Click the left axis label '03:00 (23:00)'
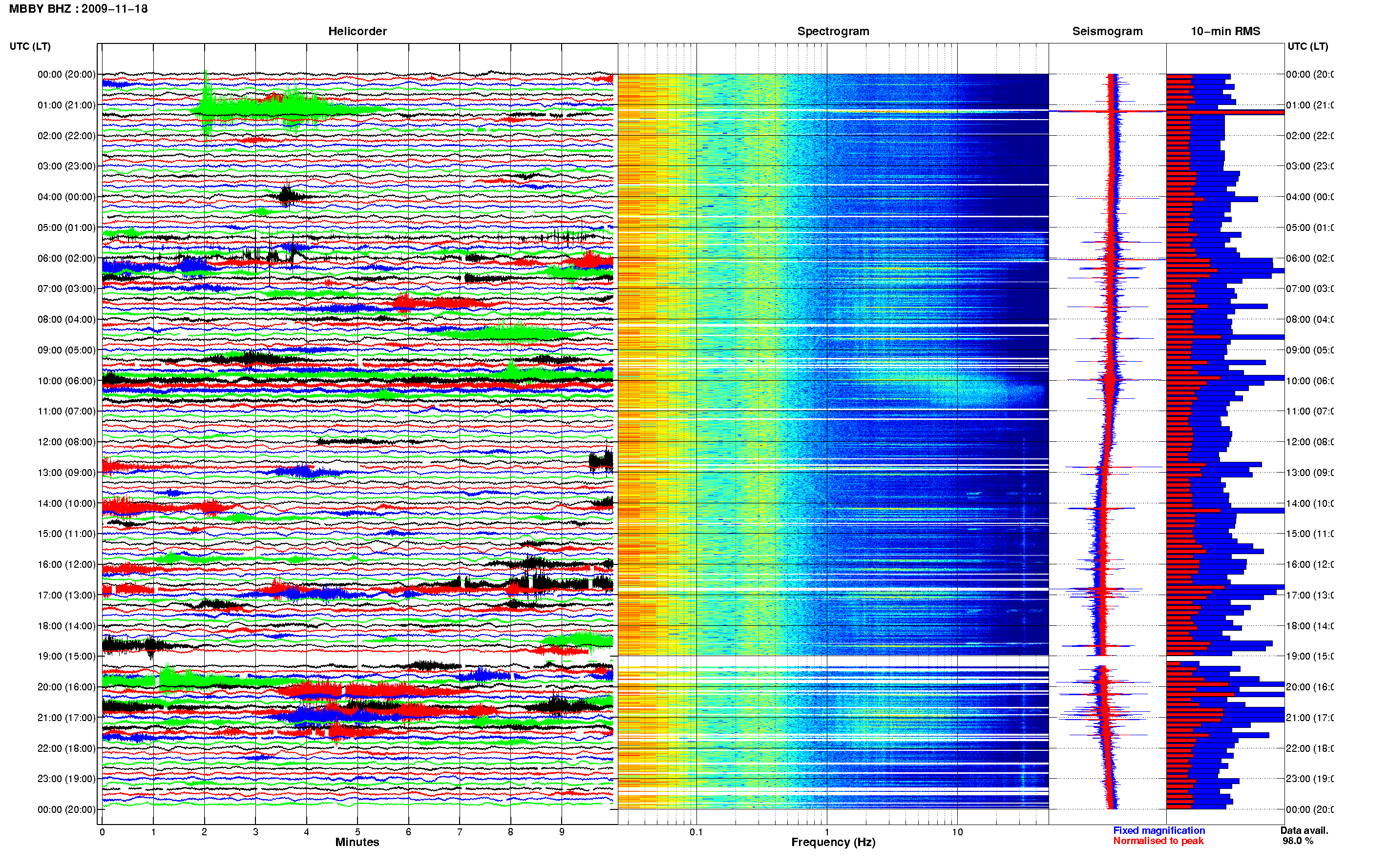This screenshot has height=868, width=1389. coord(66,166)
